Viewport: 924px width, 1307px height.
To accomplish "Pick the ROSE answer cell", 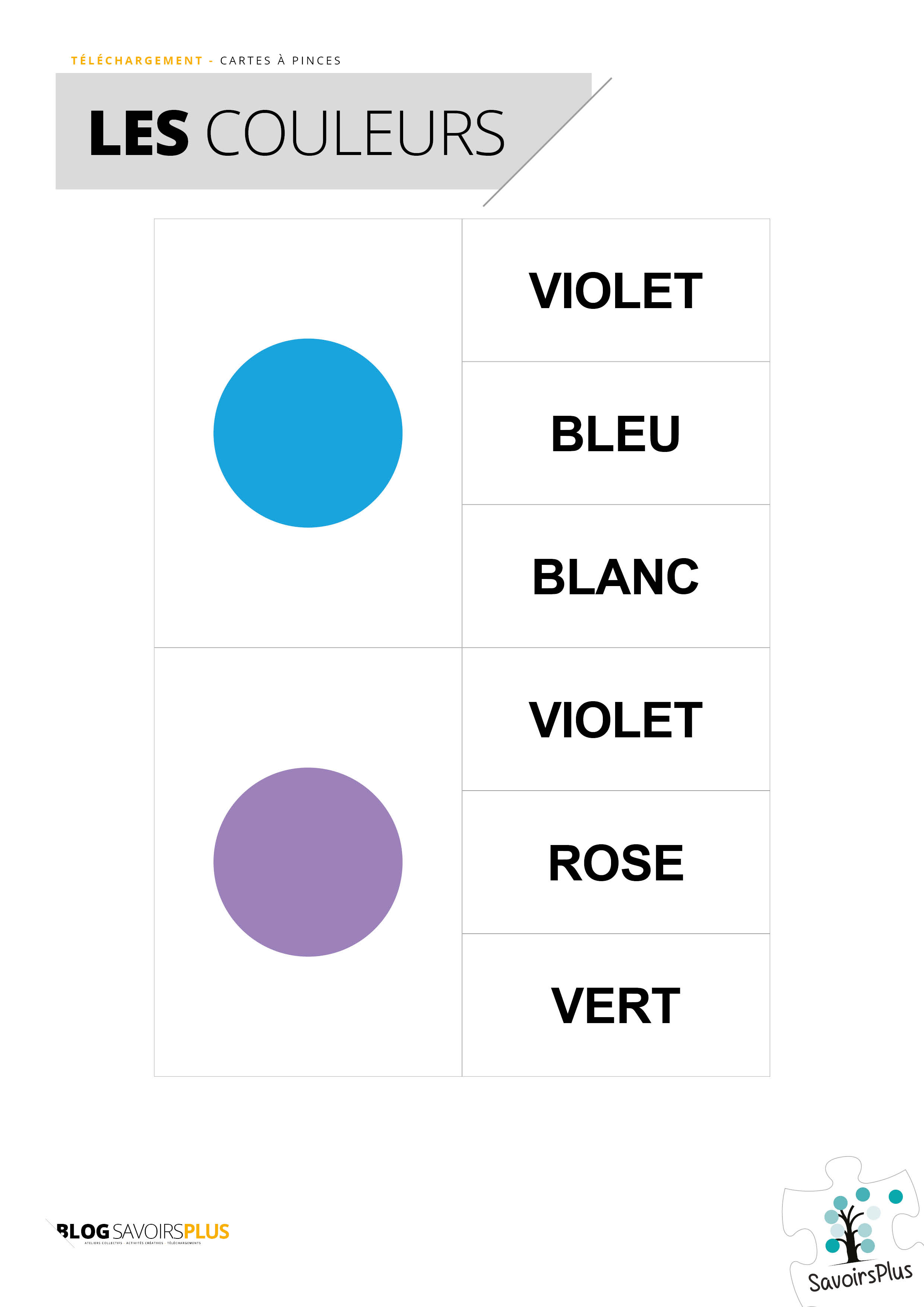I will point(616,863).
